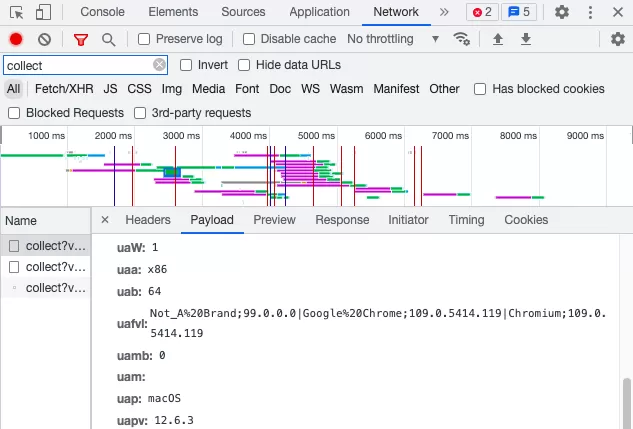Select the third collect?v request row

46,288
